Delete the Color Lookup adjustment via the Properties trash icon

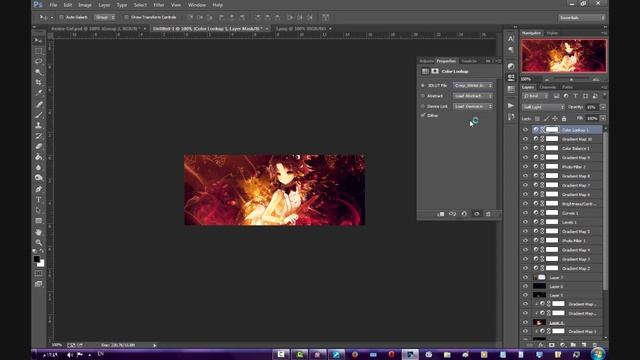click(488, 214)
